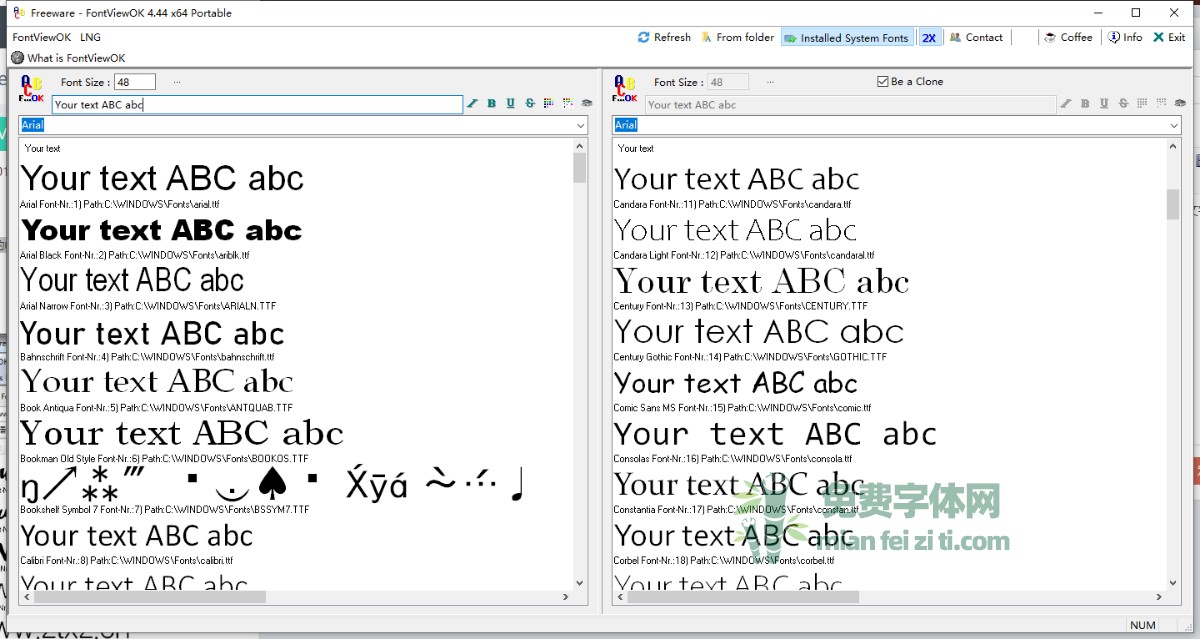The height and width of the screenshot is (639, 1200).
Task: Click the background color icon in right pane
Action: [1161, 104]
